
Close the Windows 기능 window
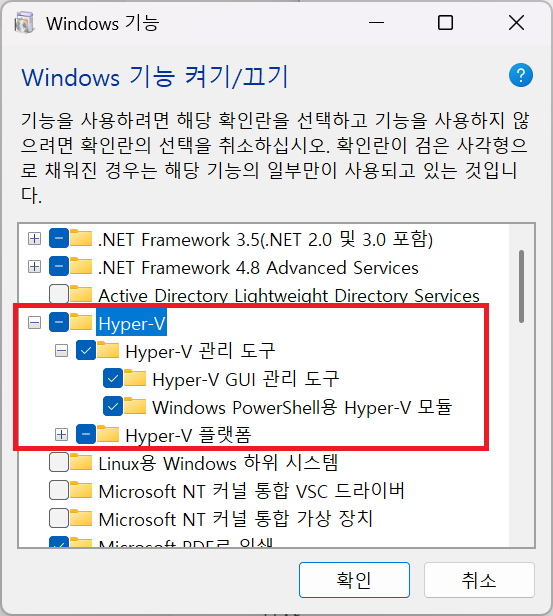pyautogui.click(x=516, y=23)
